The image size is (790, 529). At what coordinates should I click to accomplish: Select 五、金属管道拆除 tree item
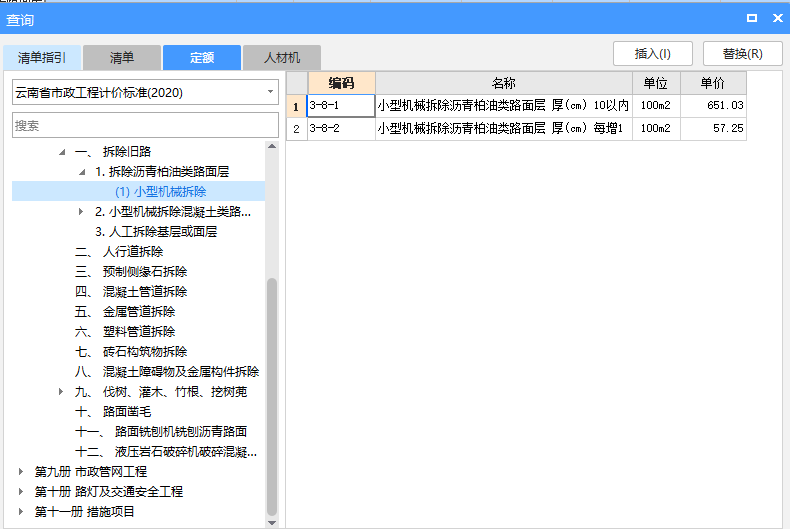(125, 312)
